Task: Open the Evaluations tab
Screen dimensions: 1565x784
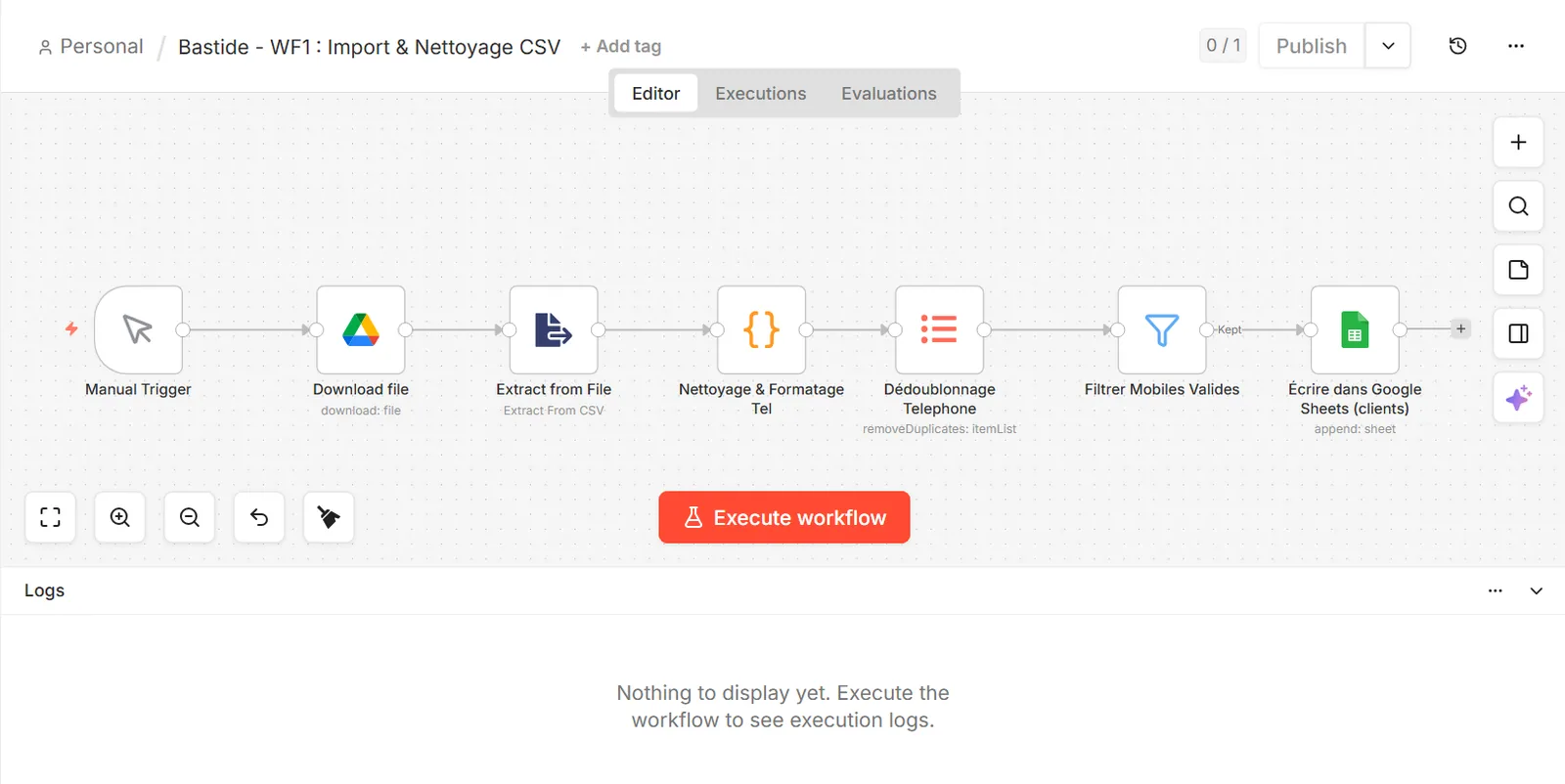Action: pos(888,93)
